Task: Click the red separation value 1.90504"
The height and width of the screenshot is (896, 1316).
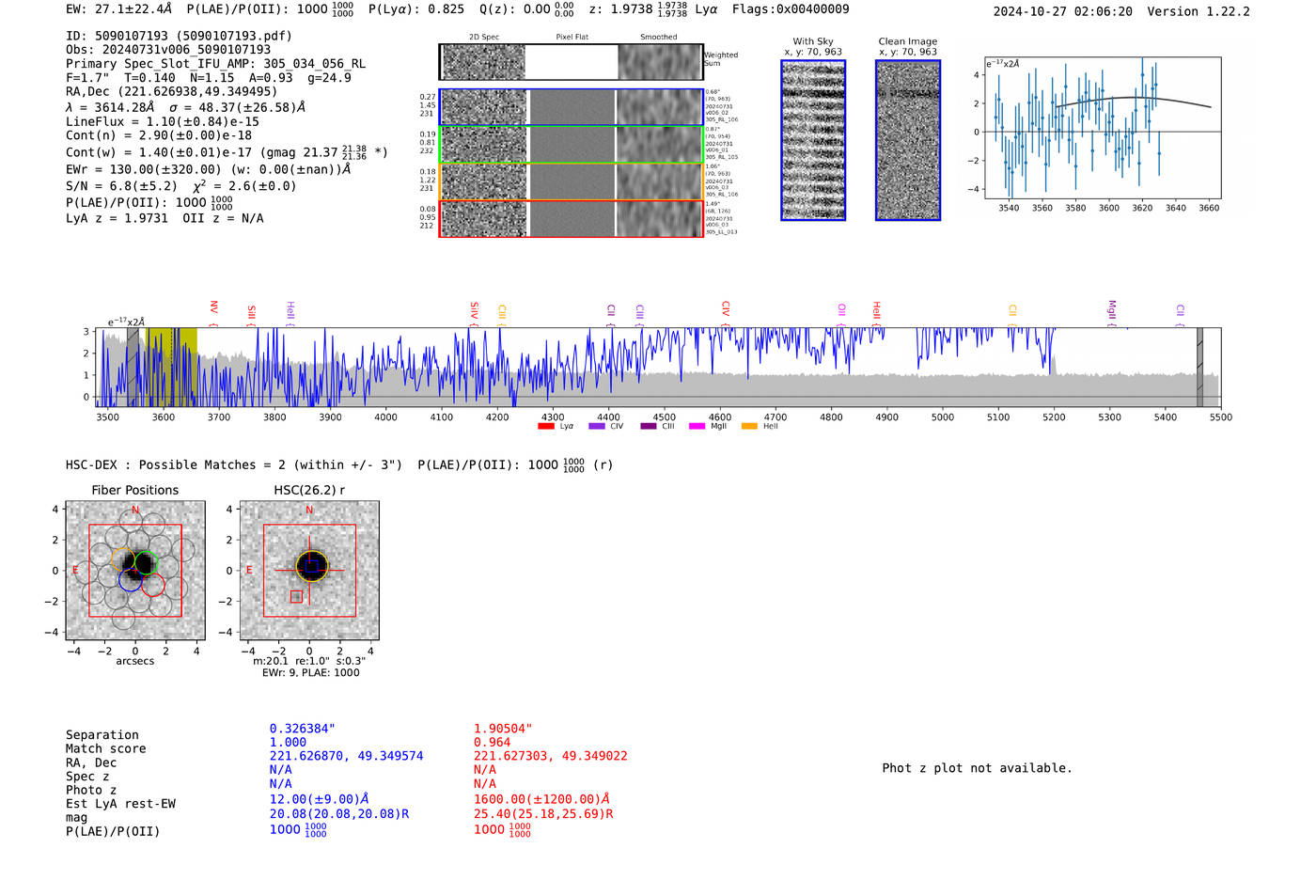Action: 503,729
